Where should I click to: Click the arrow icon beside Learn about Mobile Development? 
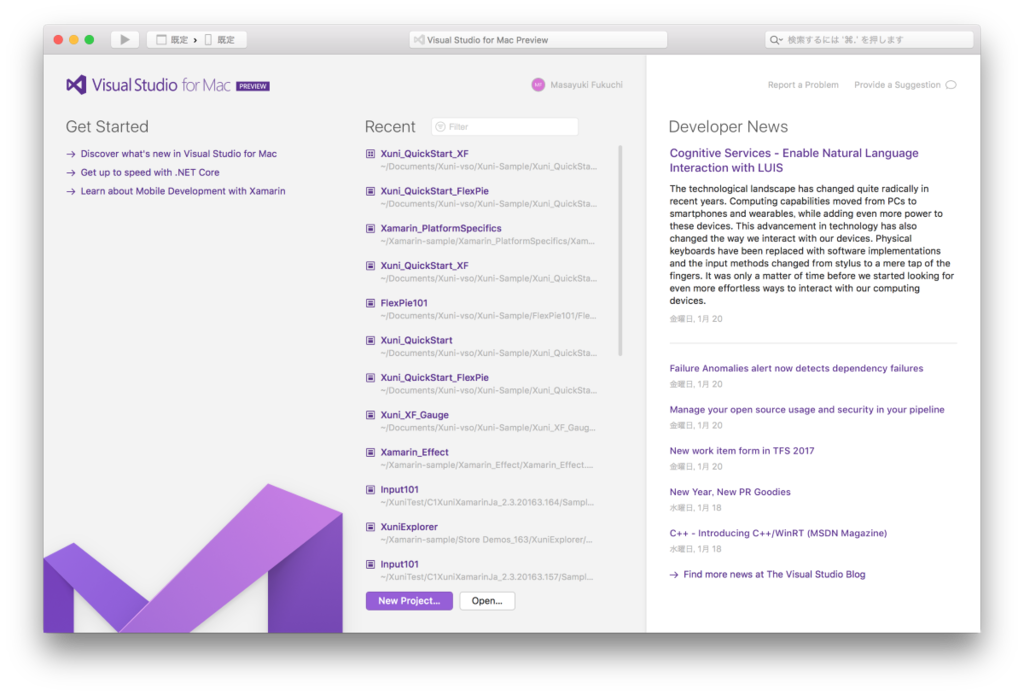point(71,191)
